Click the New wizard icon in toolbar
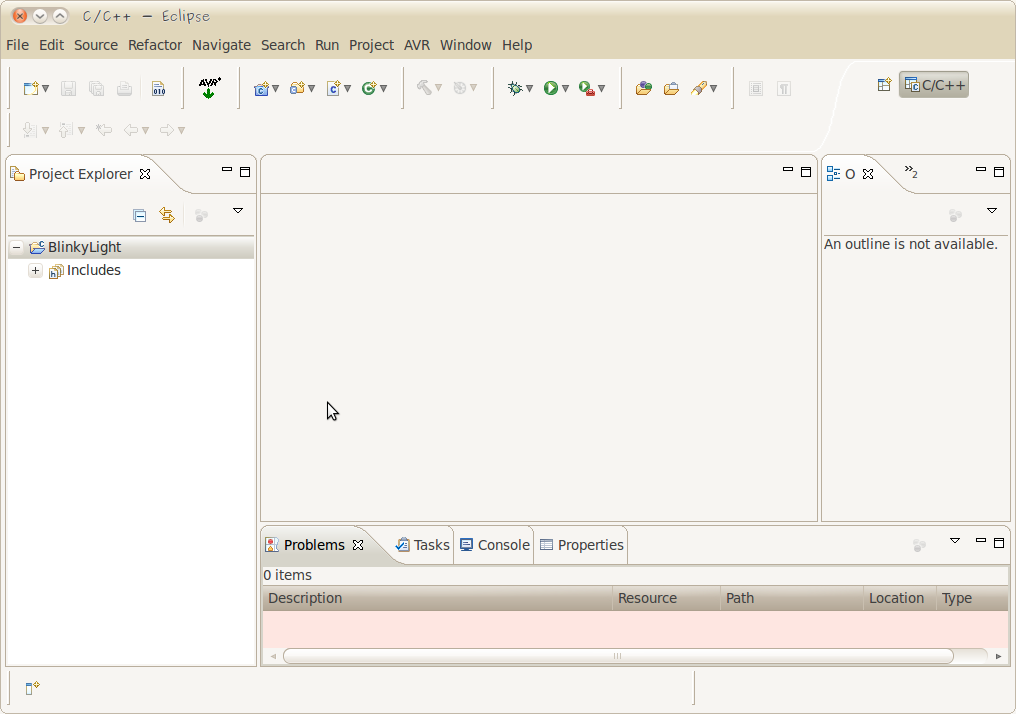This screenshot has height=714, width=1016. click(x=31, y=88)
